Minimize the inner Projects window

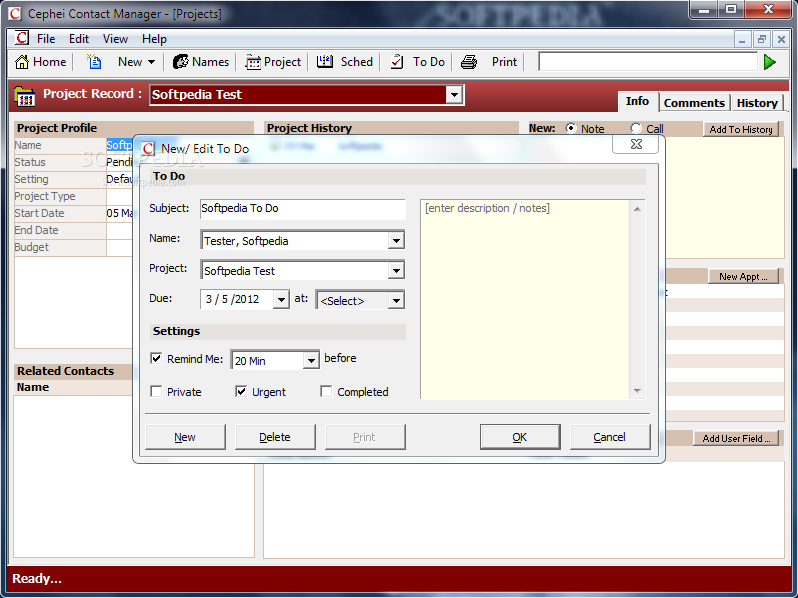742,39
